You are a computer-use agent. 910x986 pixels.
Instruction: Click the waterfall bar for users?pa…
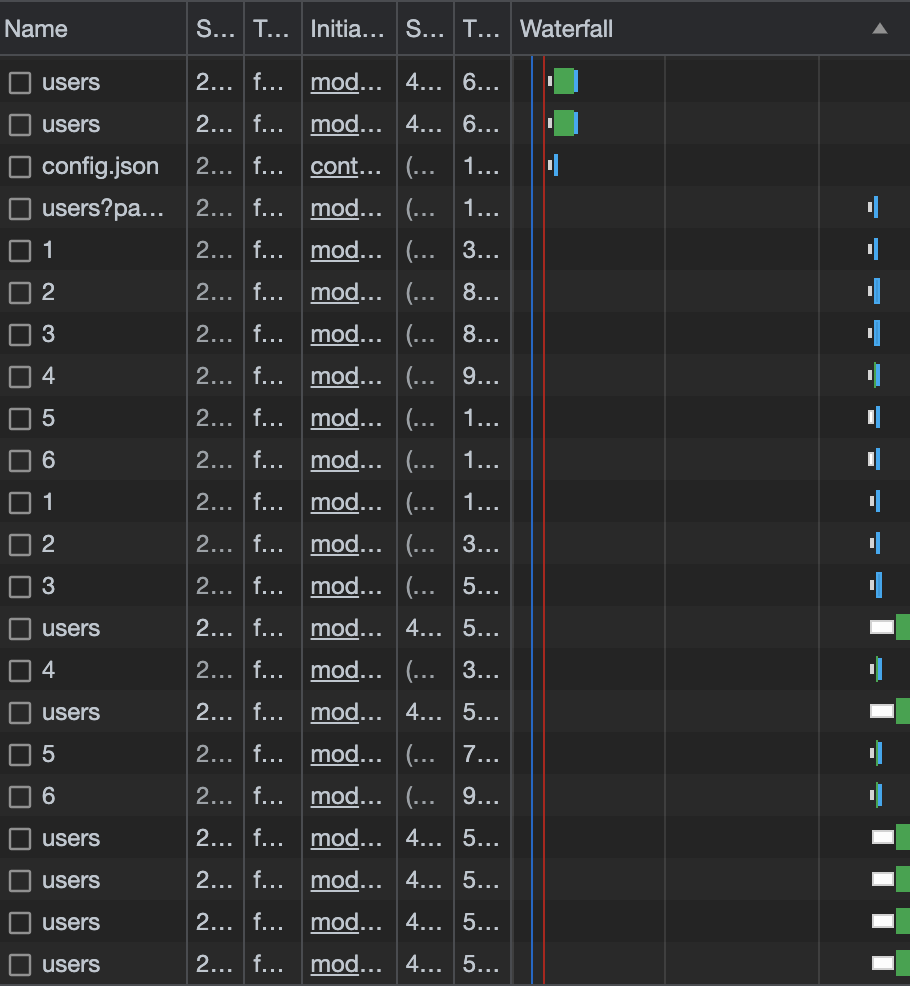tap(873, 208)
